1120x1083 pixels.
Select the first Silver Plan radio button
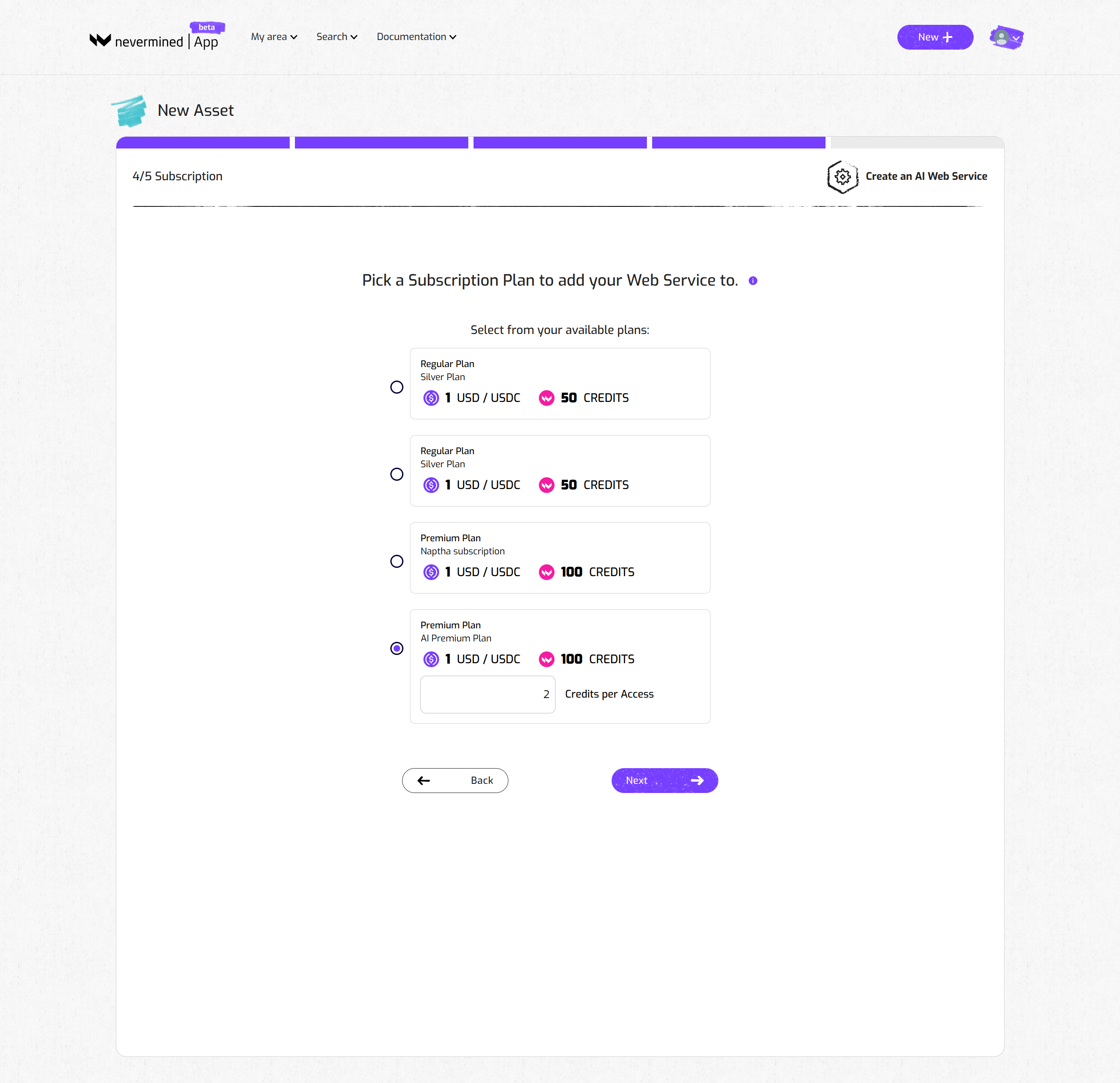396,387
